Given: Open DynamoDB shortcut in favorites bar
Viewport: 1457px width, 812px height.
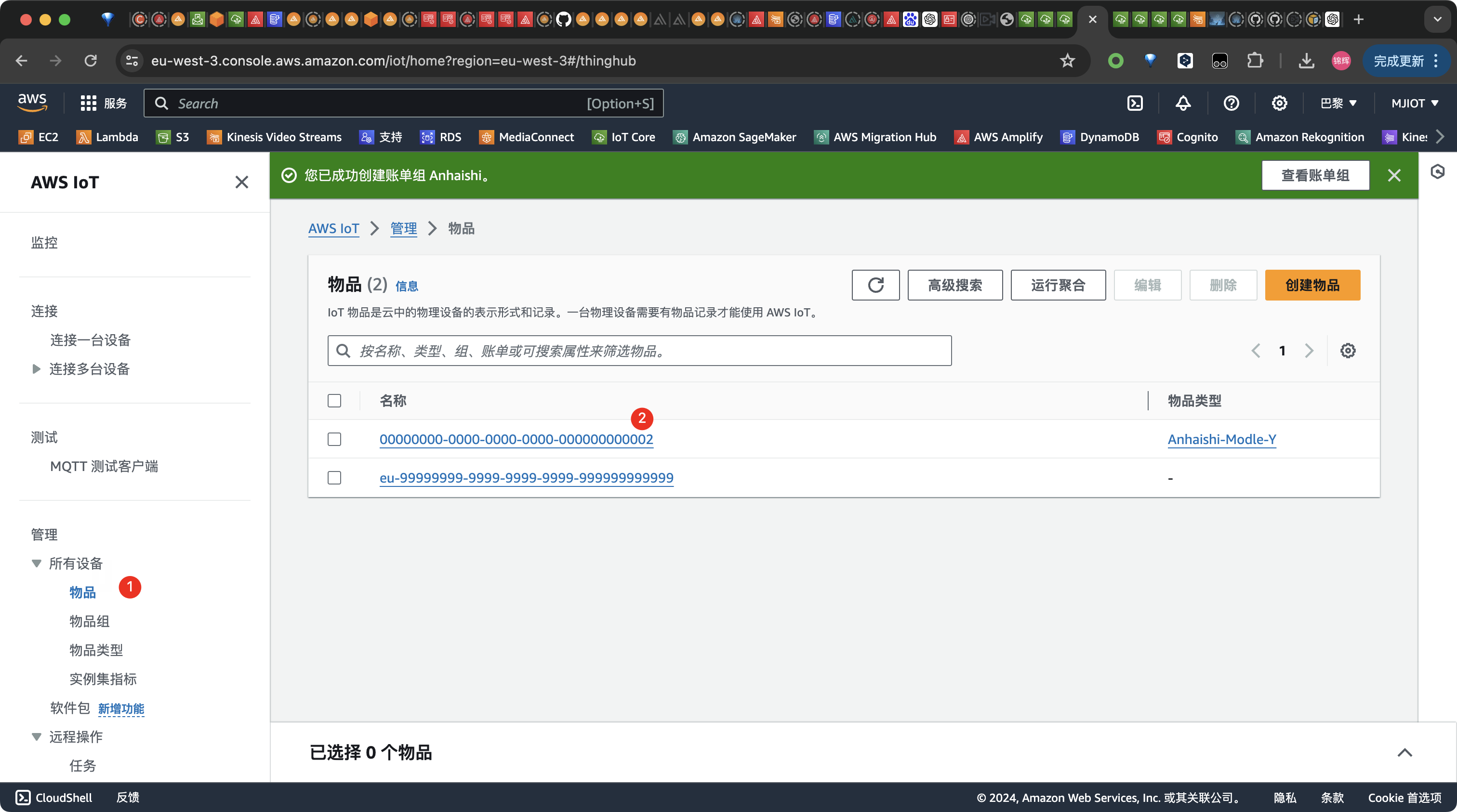Looking at the screenshot, I should tap(1099, 137).
